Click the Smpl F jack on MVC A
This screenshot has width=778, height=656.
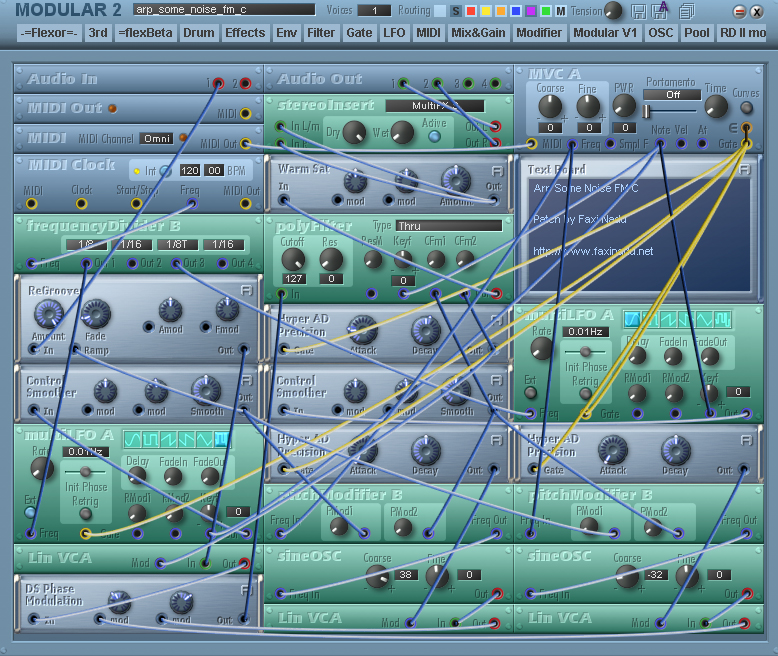(x=610, y=144)
